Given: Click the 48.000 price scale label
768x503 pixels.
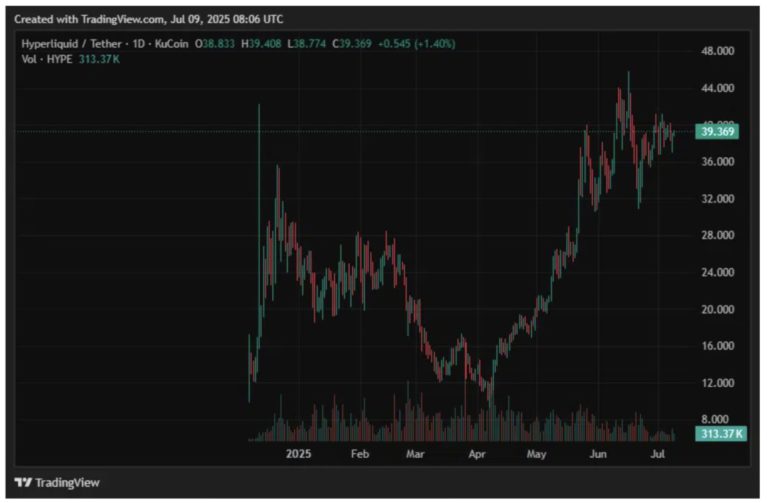Looking at the screenshot, I should pos(718,51).
